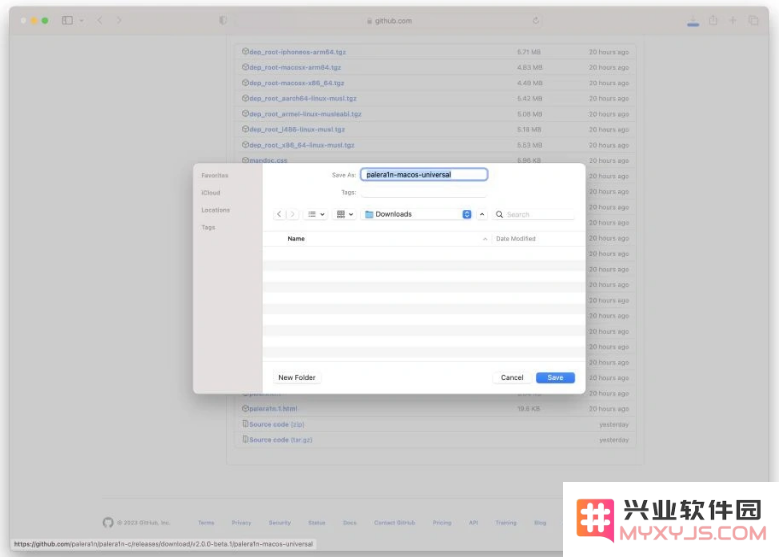Open grid grouping options dropdown
Image resolution: width=779 pixels, height=557 pixels.
(345, 214)
